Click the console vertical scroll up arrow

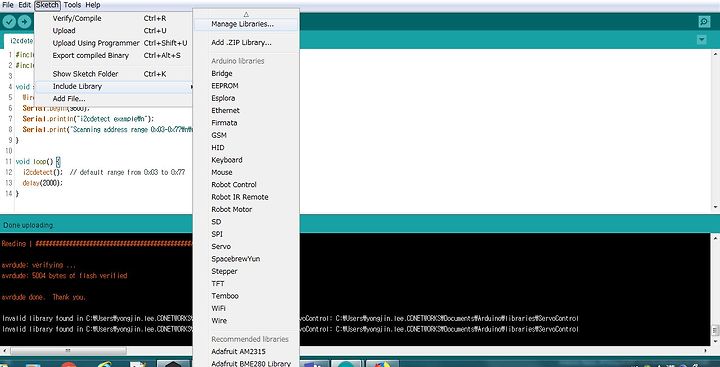pos(715,238)
